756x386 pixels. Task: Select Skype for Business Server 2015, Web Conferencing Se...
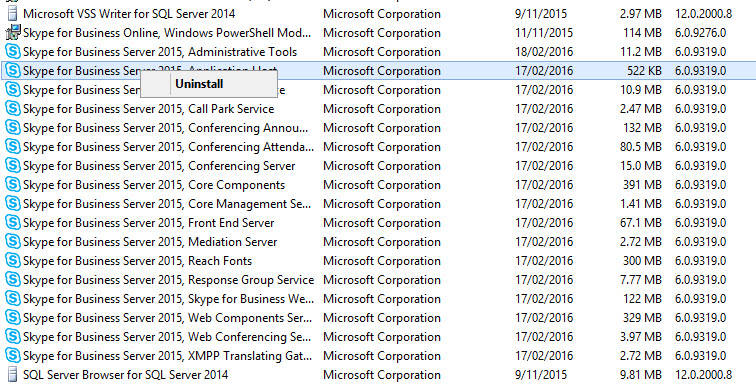(167, 337)
